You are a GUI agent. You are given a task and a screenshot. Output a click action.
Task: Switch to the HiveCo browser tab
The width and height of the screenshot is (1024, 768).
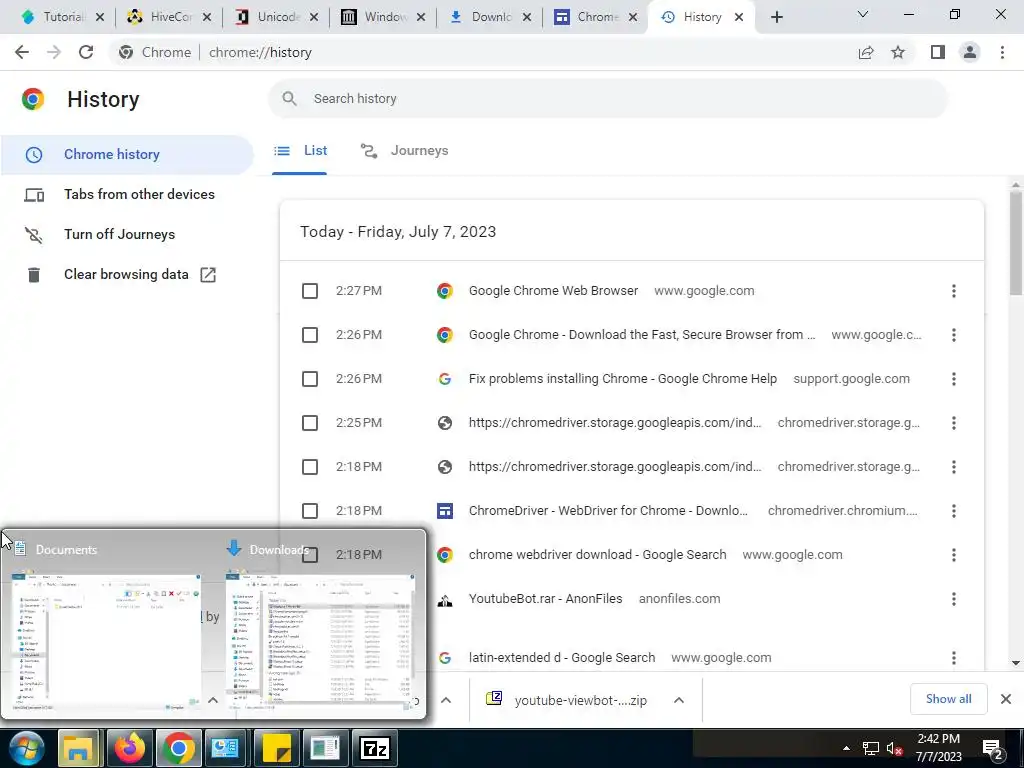pyautogui.click(x=168, y=18)
